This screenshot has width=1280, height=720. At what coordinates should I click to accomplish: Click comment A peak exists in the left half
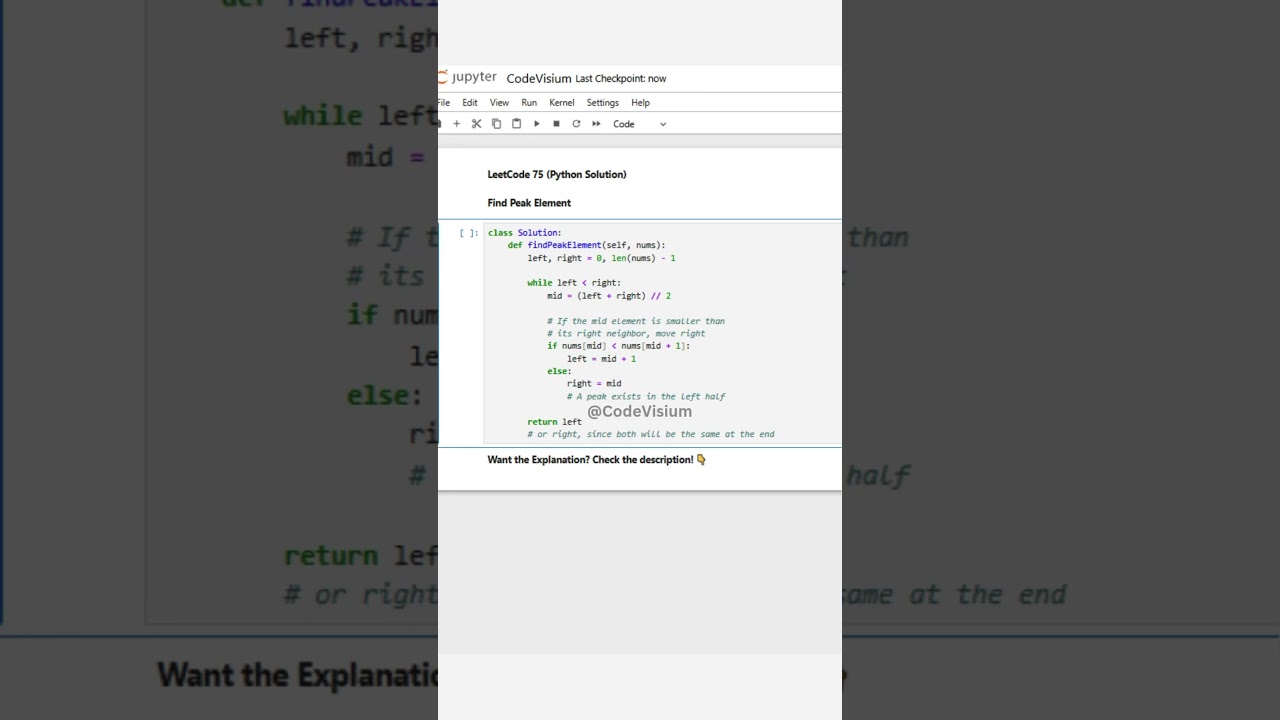click(x=646, y=396)
